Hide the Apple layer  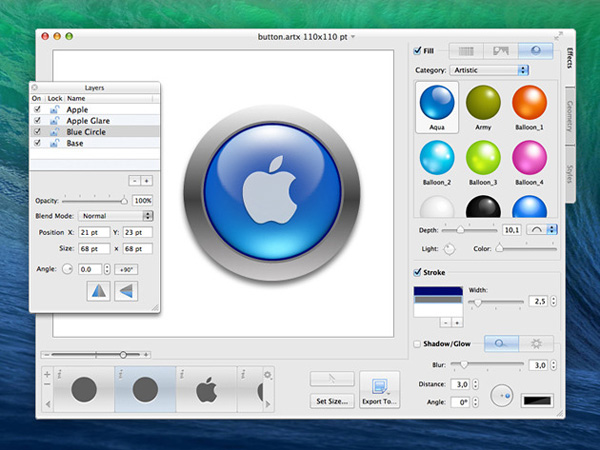point(37,109)
